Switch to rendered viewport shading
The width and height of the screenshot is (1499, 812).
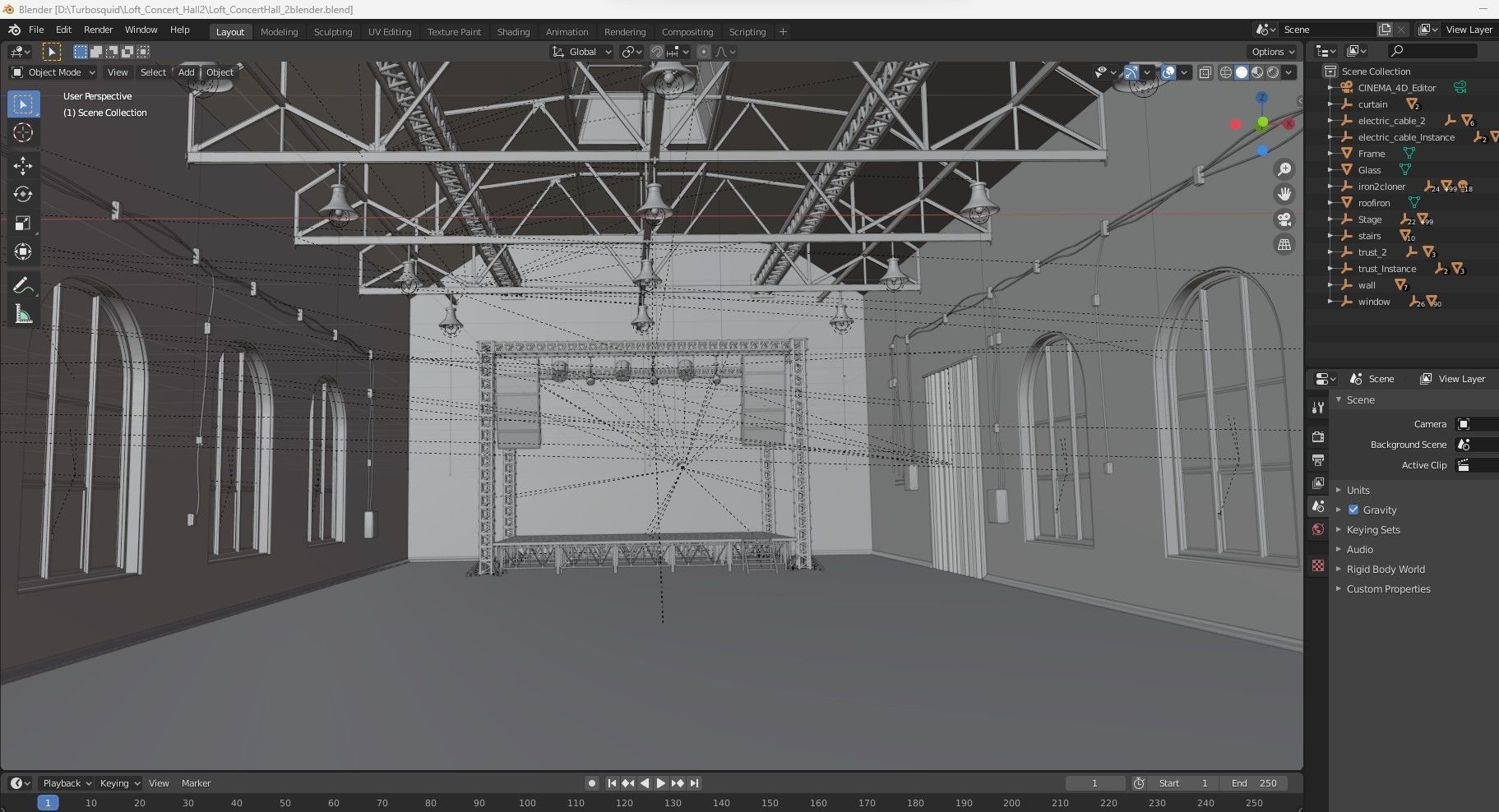coord(1273,72)
